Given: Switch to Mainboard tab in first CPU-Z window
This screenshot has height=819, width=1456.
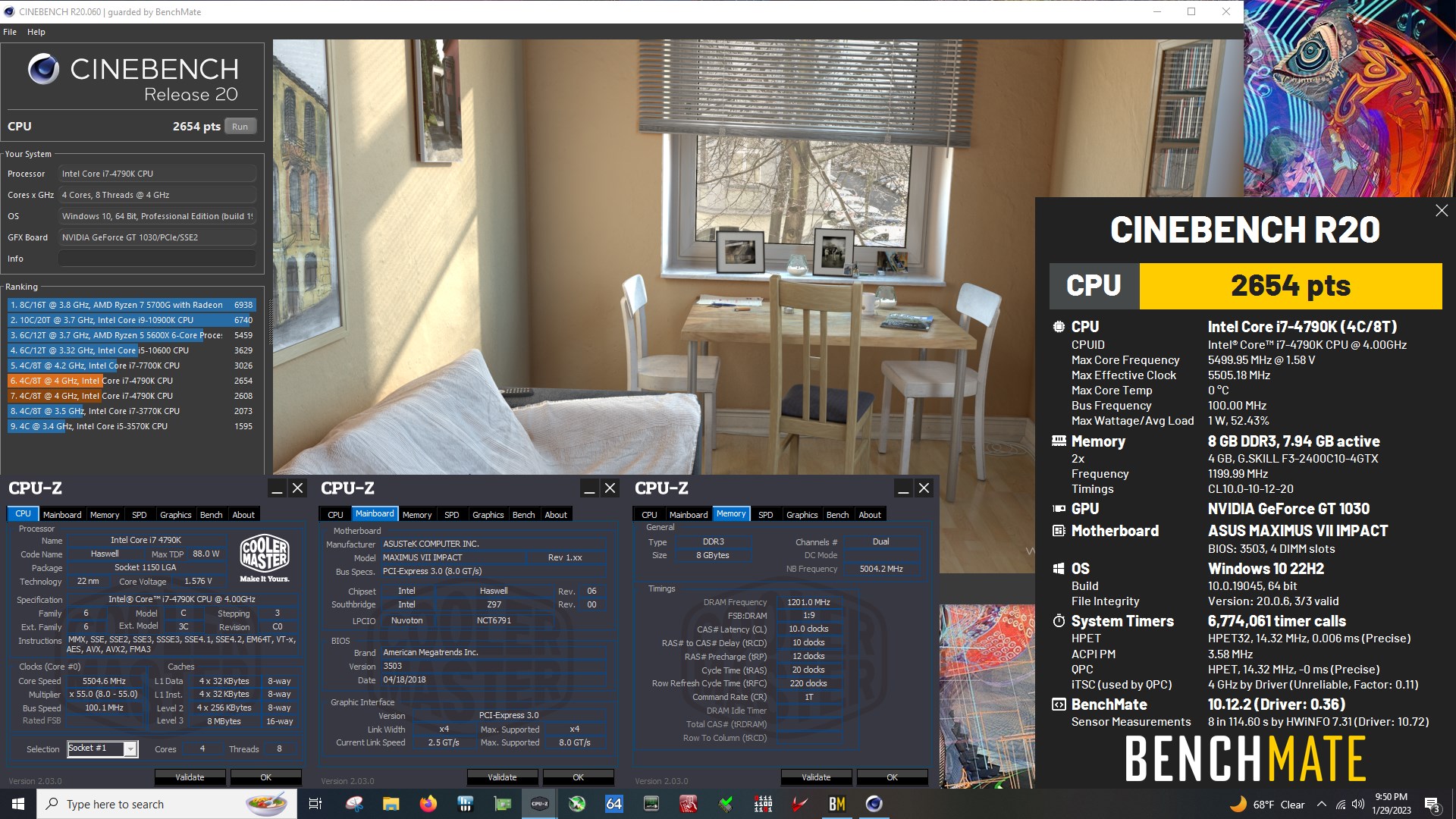Looking at the screenshot, I should 62,514.
